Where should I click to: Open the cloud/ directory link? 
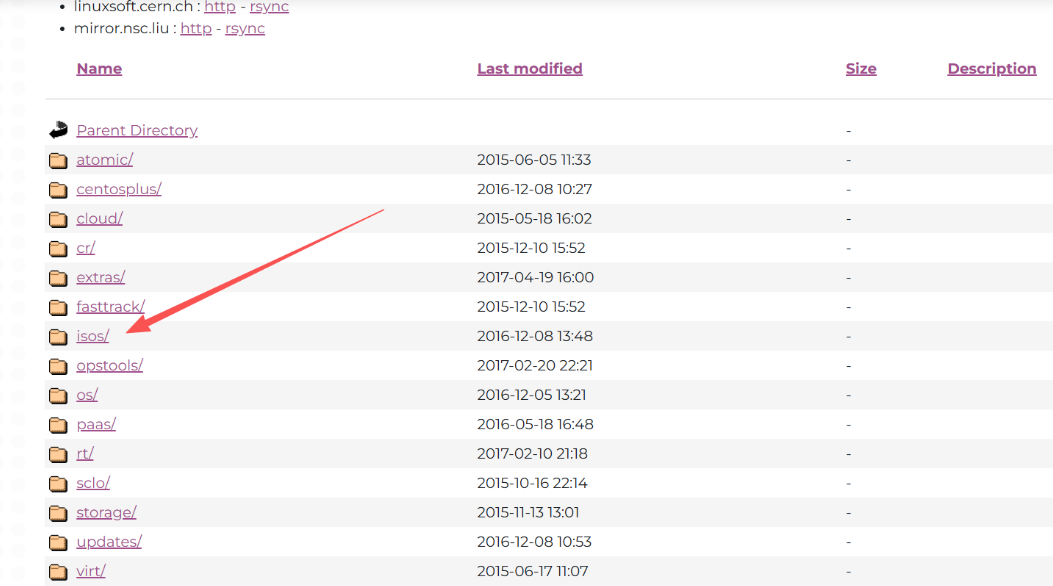(99, 219)
